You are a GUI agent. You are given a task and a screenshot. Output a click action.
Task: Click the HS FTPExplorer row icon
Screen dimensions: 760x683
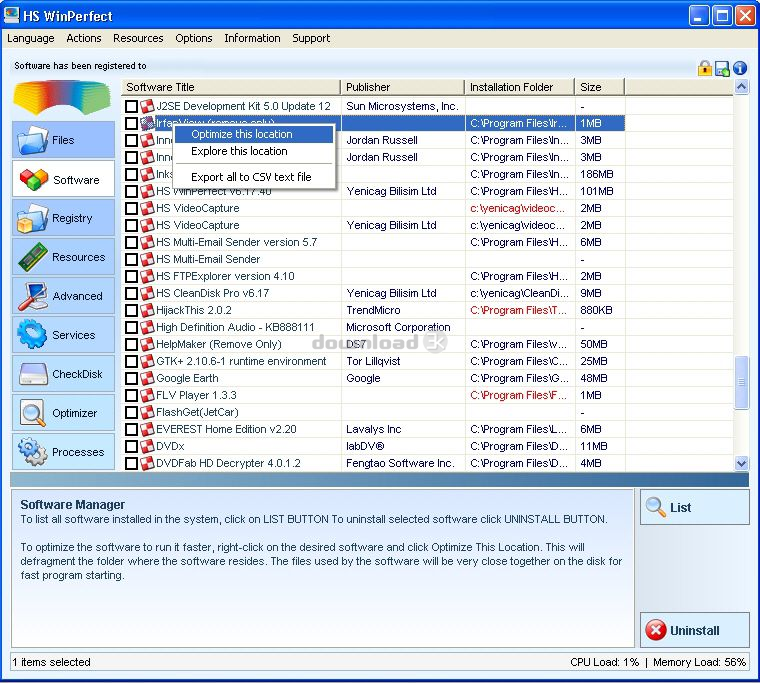(x=147, y=276)
